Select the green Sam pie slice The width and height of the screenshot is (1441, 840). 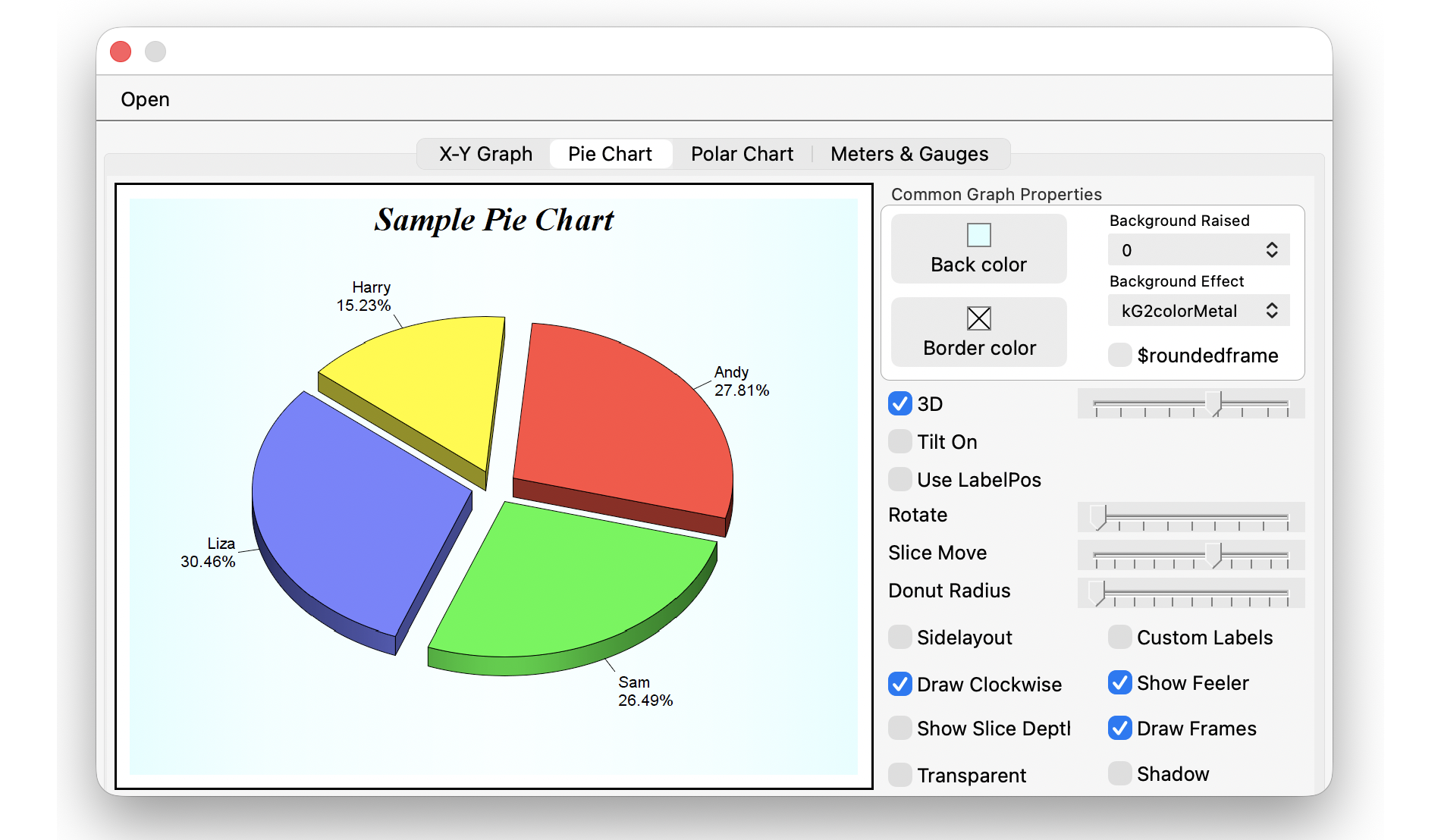click(569, 584)
